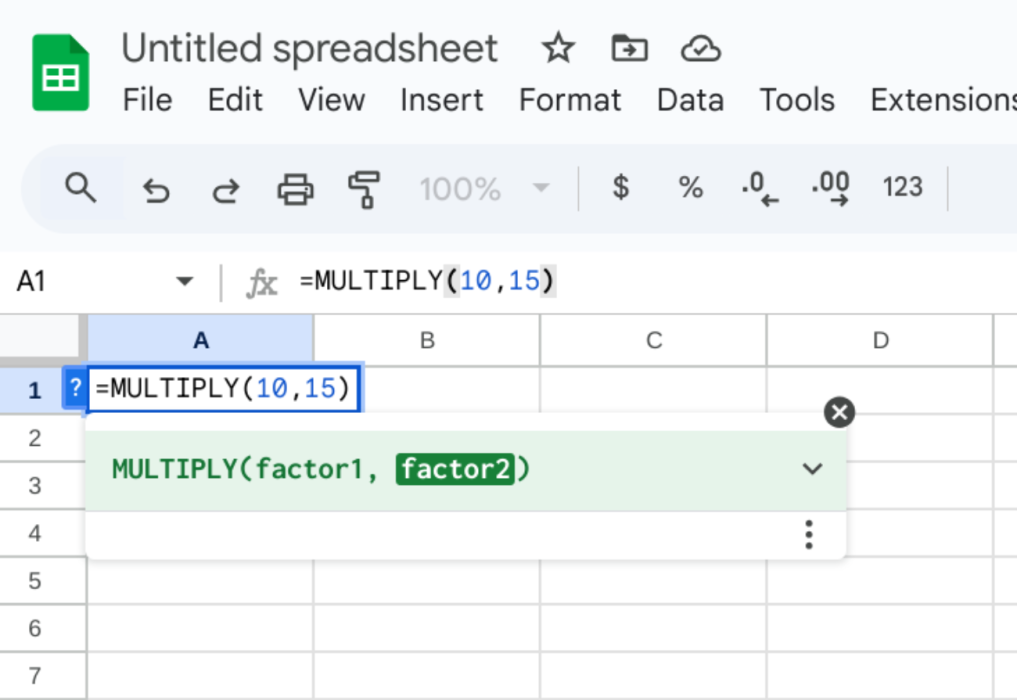
Task: Click the Google Sheets home logo
Action: pos(61,73)
